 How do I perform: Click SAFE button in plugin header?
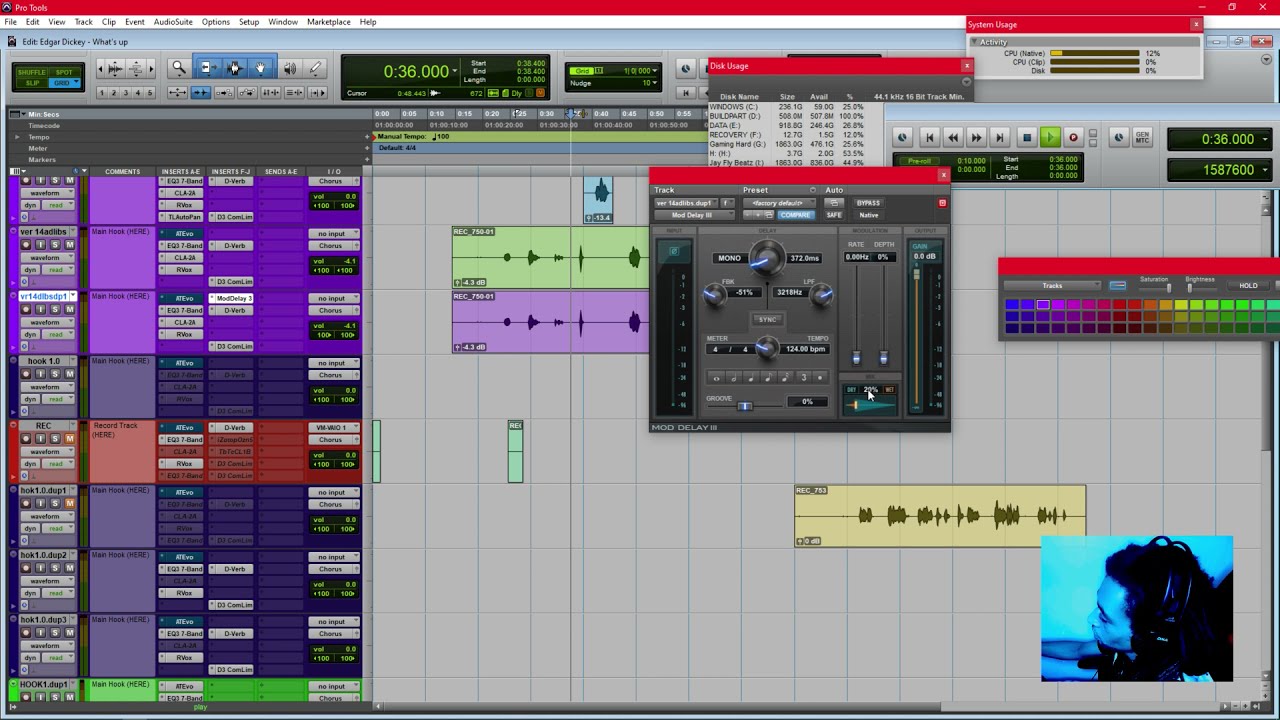tap(834, 215)
